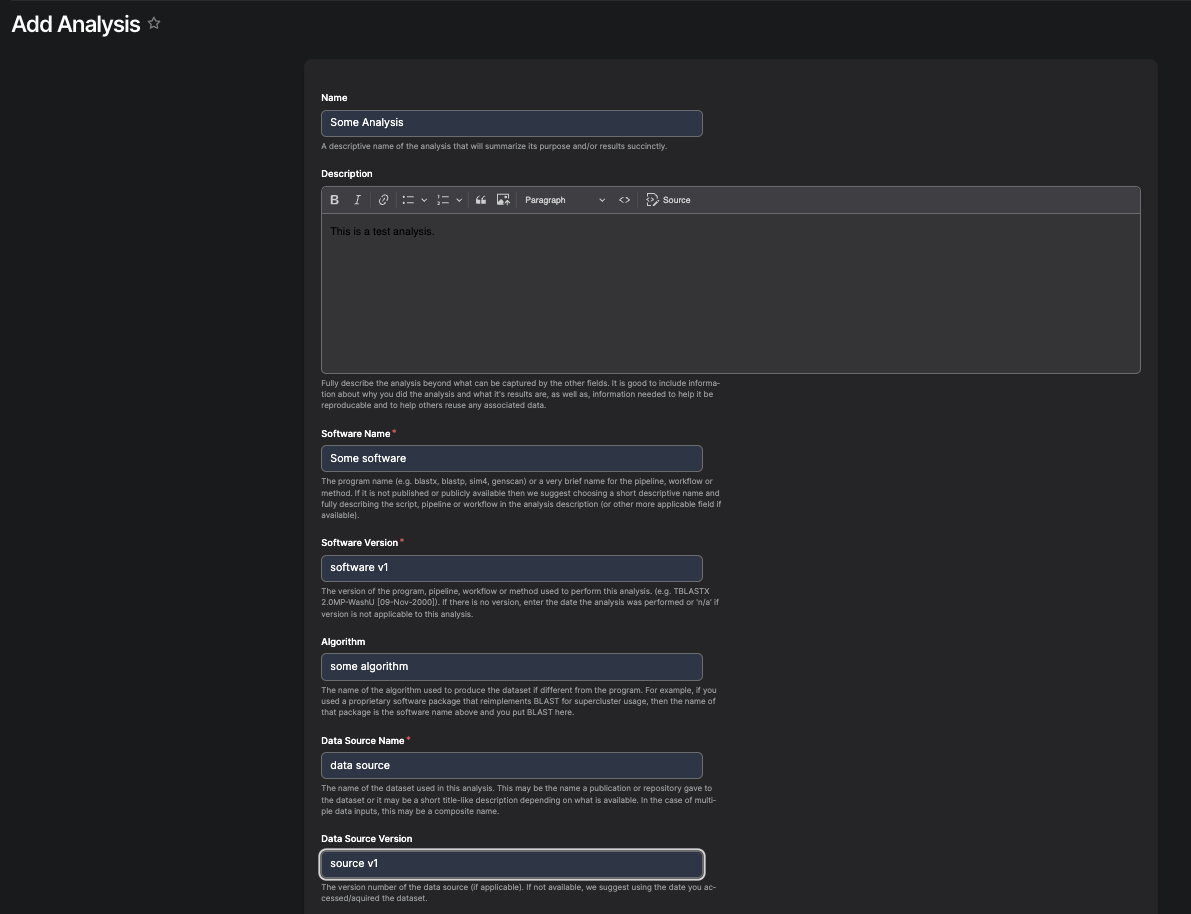Click the help text starting 'The version of the program, pipeline'
Image resolution: width=1191 pixels, height=914 pixels.
click(520, 602)
